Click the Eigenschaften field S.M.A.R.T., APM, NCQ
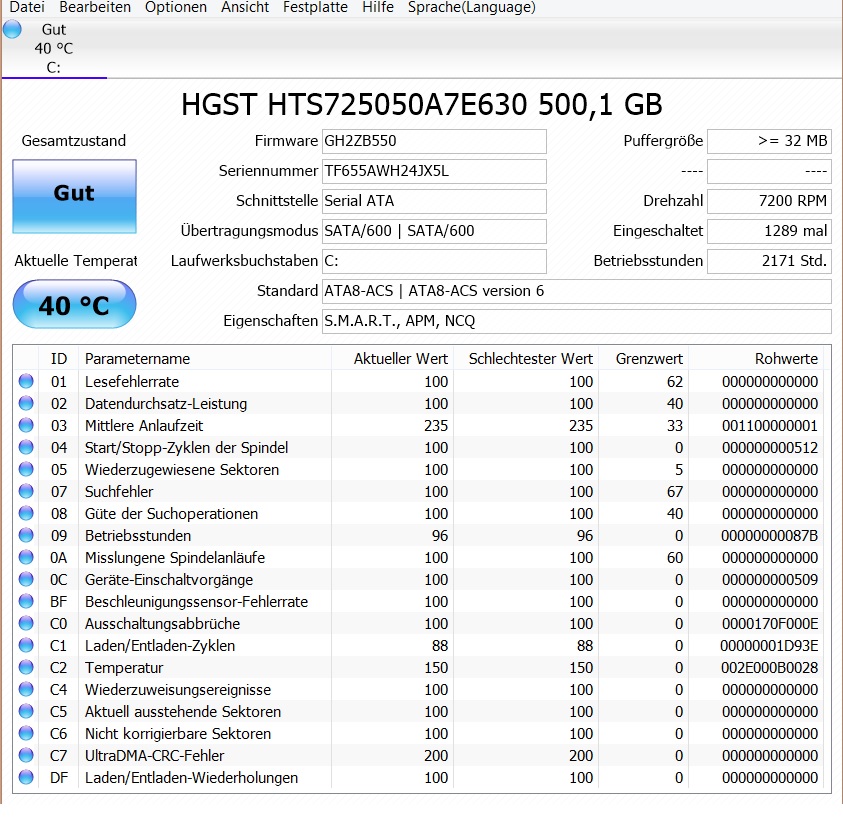Image resolution: width=843 pixels, height=832 pixels. (x=576, y=321)
